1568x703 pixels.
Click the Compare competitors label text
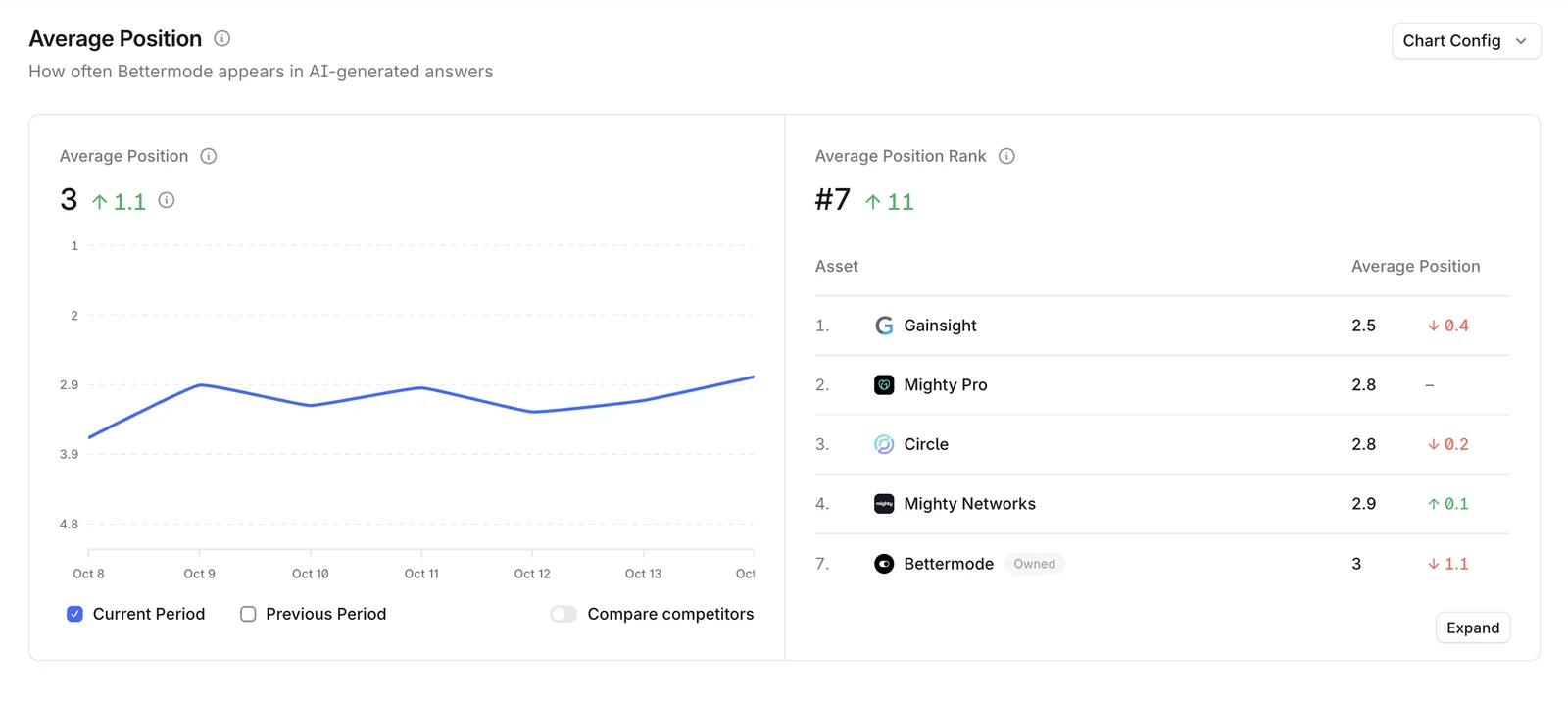tap(670, 614)
